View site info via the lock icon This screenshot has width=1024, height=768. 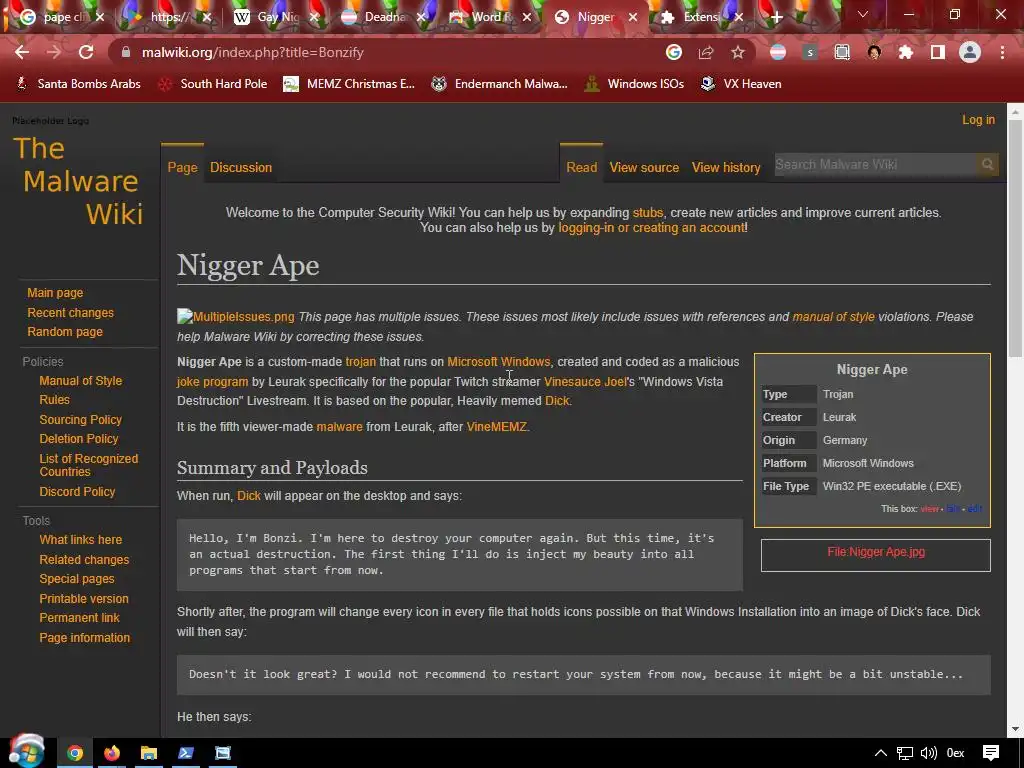point(126,52)
